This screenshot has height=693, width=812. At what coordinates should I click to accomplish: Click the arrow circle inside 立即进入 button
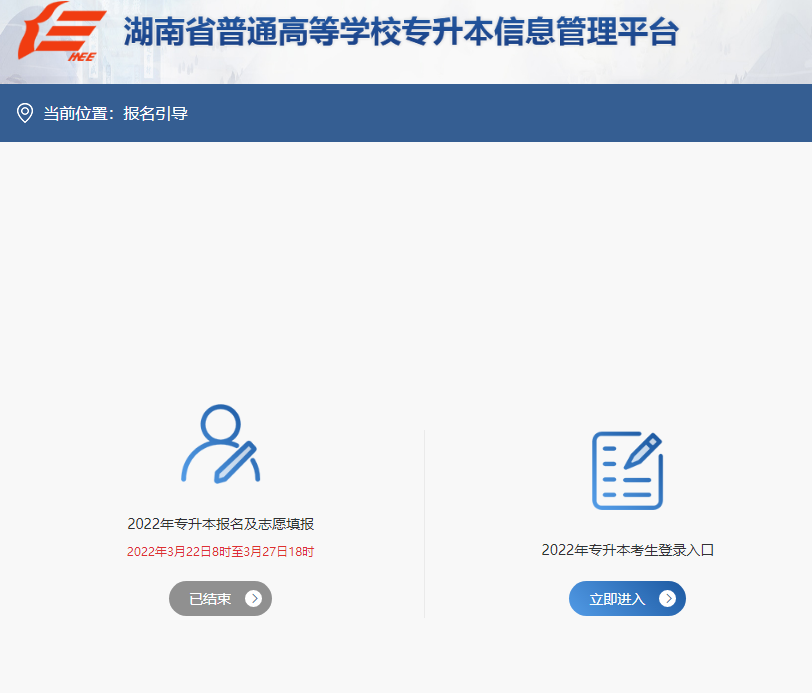[667, 599]
